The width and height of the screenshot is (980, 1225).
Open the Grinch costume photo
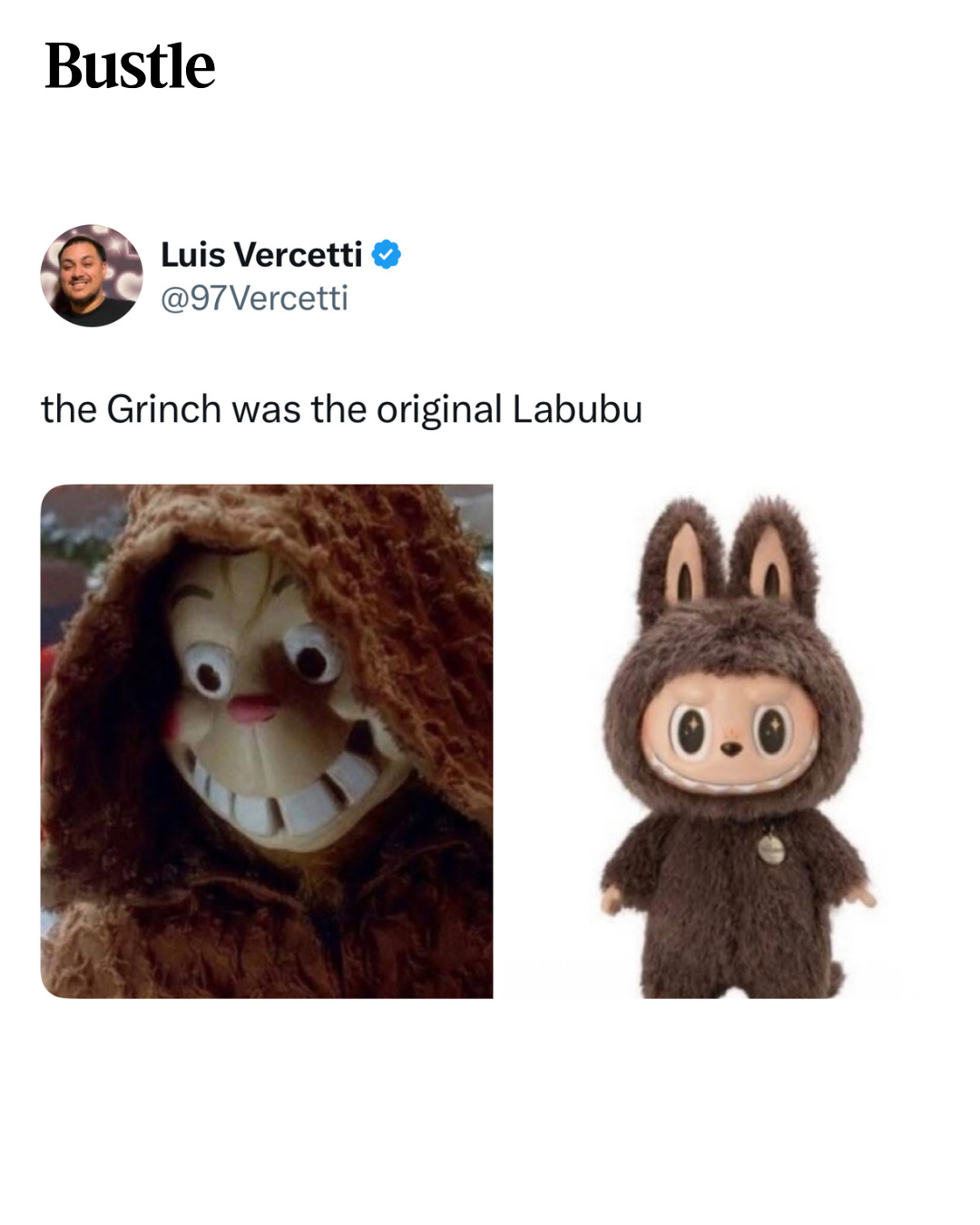[267, 741]
